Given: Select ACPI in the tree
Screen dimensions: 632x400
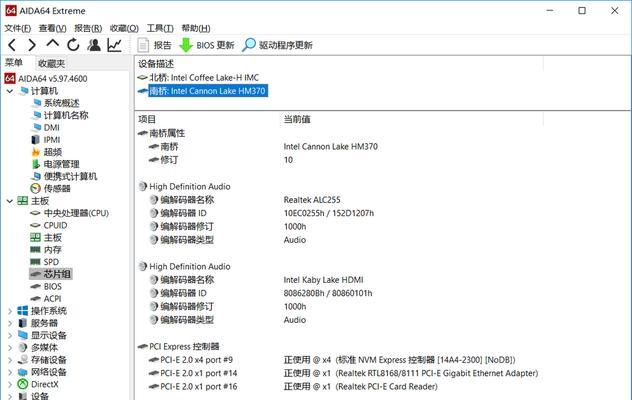Looking at the screenshot, I should pyautogui.click(x=52, y=299).
